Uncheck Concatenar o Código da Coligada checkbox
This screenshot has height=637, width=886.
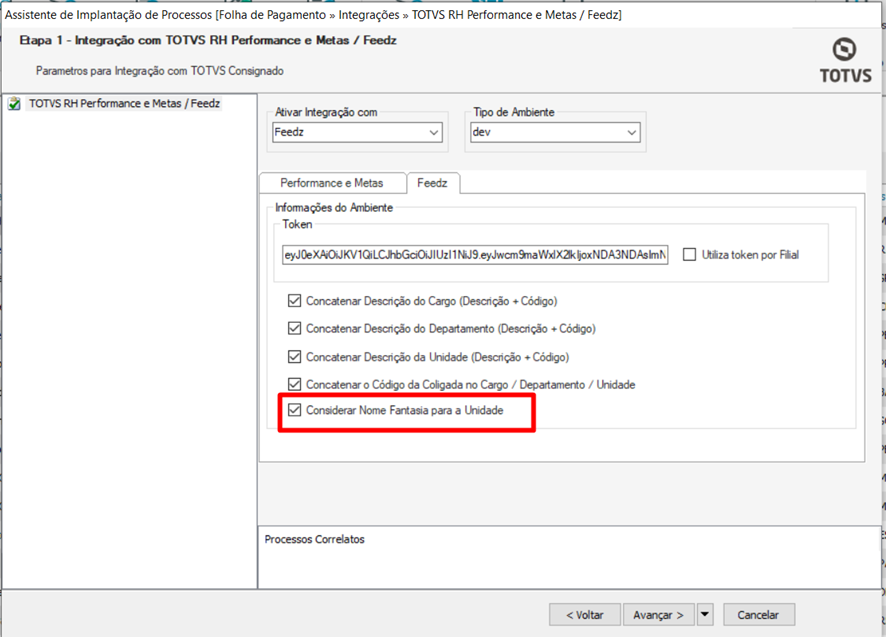(x=294, y=384)
